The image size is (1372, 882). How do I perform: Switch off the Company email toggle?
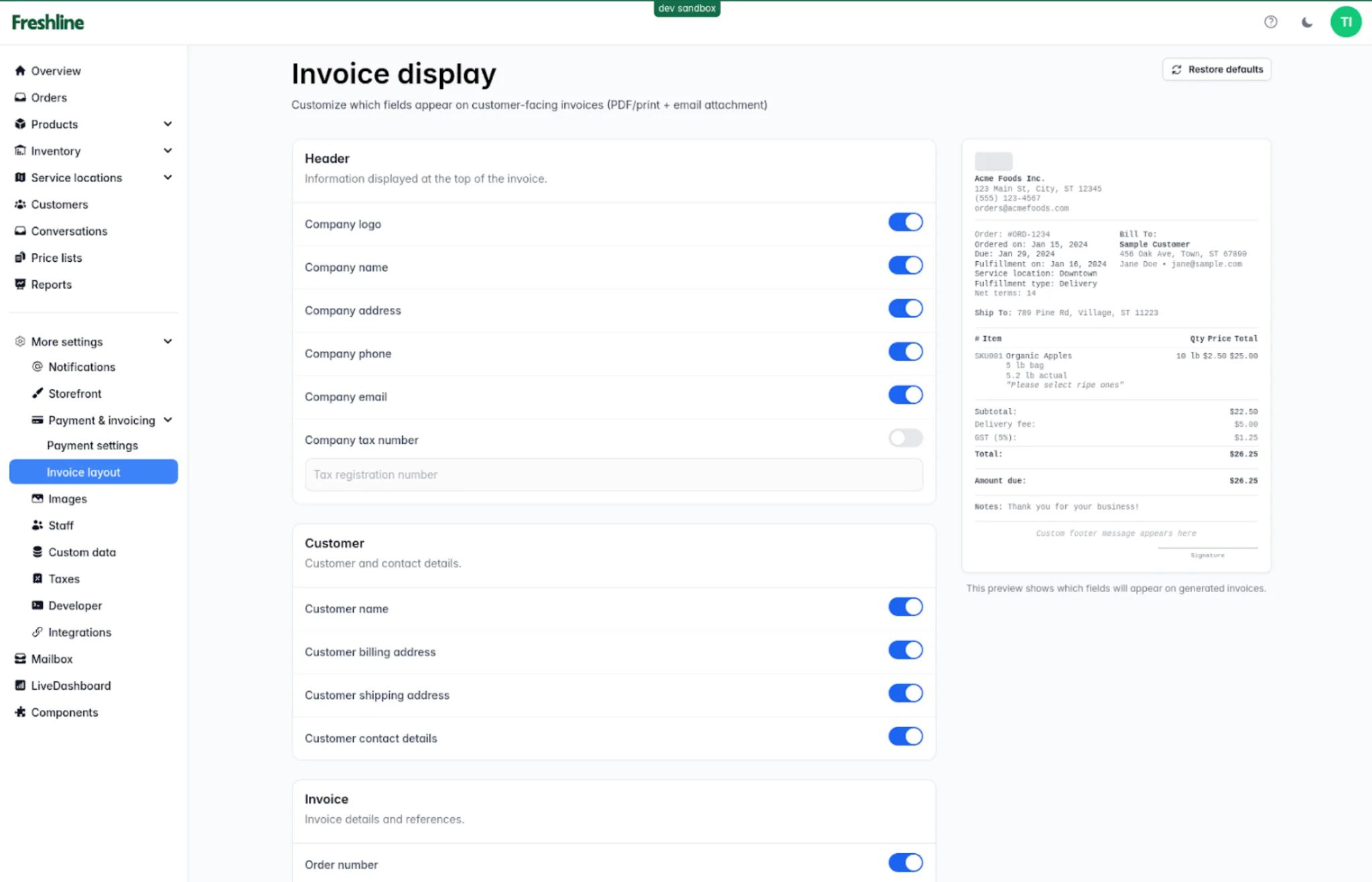[x=905, y=395]
